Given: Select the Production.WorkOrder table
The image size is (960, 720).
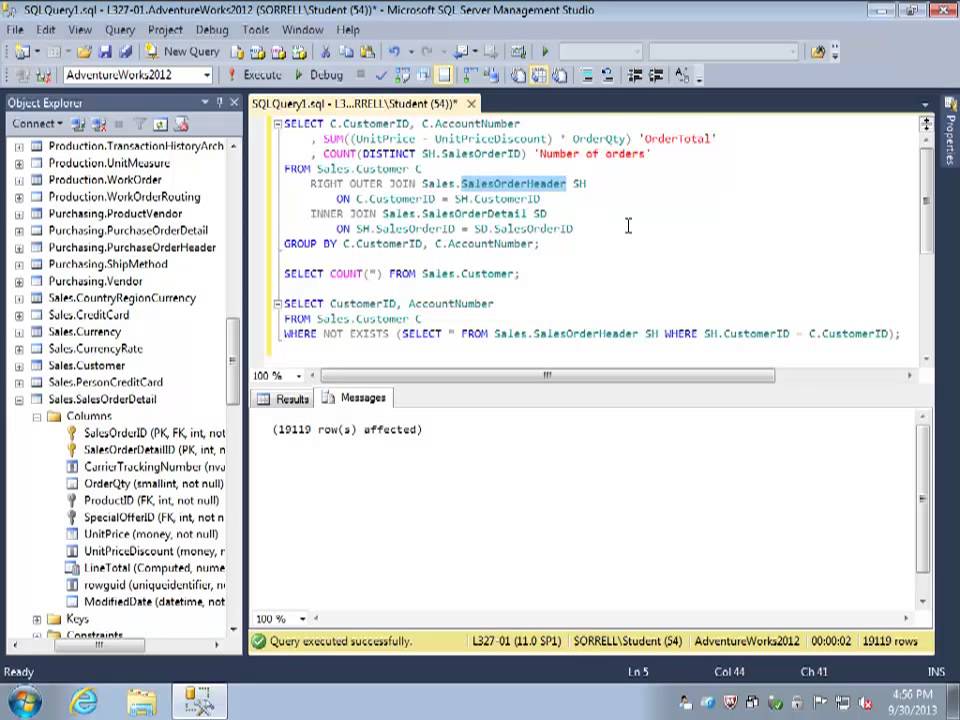Looking at the screenshot, I should click(x=105, y=179).
